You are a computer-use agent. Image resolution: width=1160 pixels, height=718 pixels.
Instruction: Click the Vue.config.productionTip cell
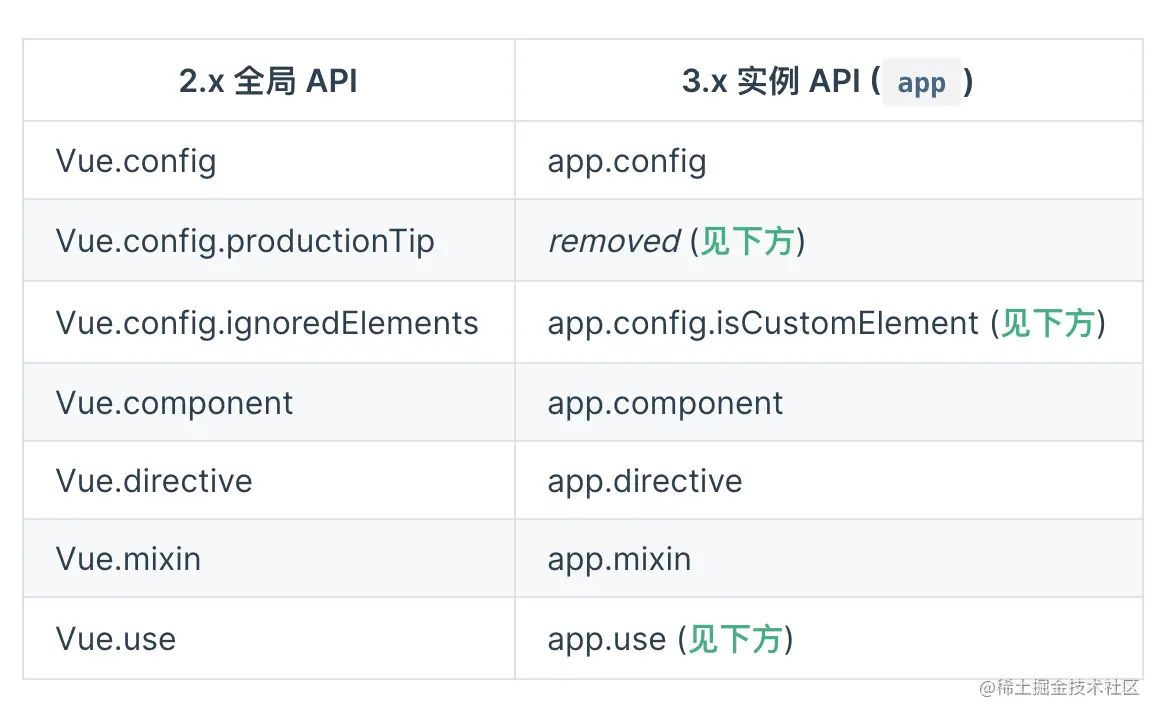(245, 242)
